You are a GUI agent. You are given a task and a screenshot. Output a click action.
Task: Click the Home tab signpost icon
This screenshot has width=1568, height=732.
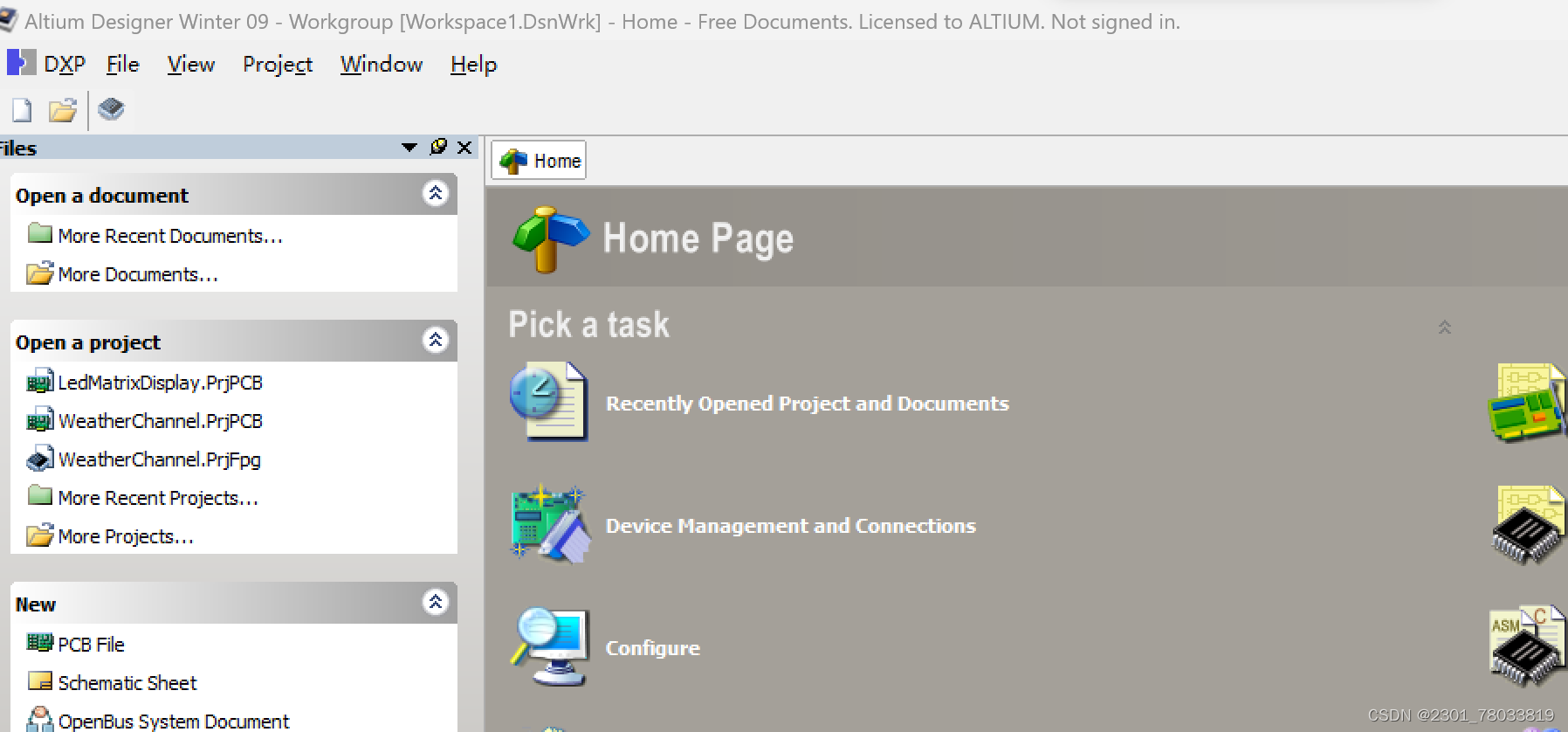tap(513, 161)
